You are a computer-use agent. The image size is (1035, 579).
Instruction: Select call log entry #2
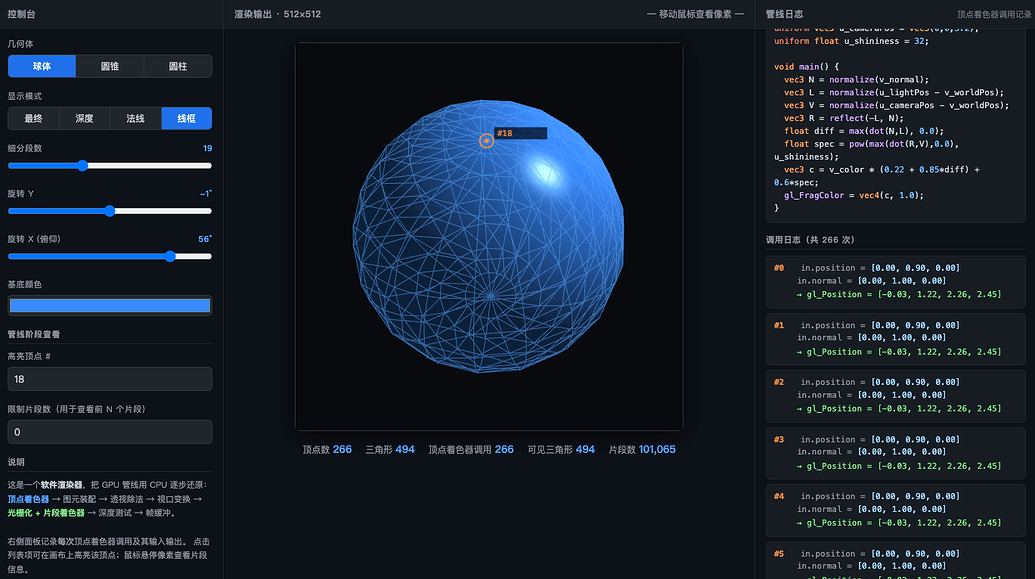(896, 395)
